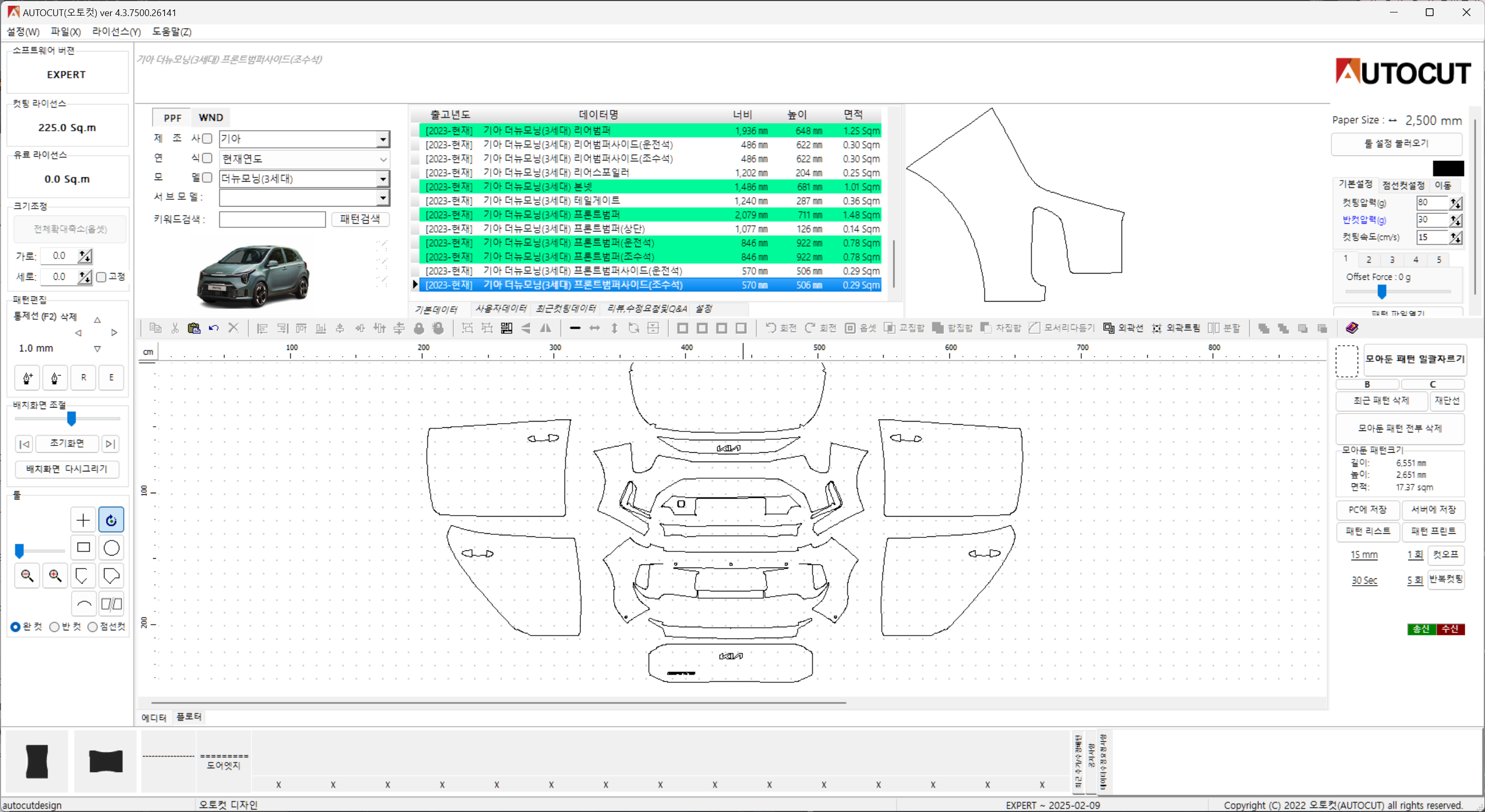Toggle the 모델 checkbox
The height and width of the screenshot is (812, 1485).
(207, 178)
